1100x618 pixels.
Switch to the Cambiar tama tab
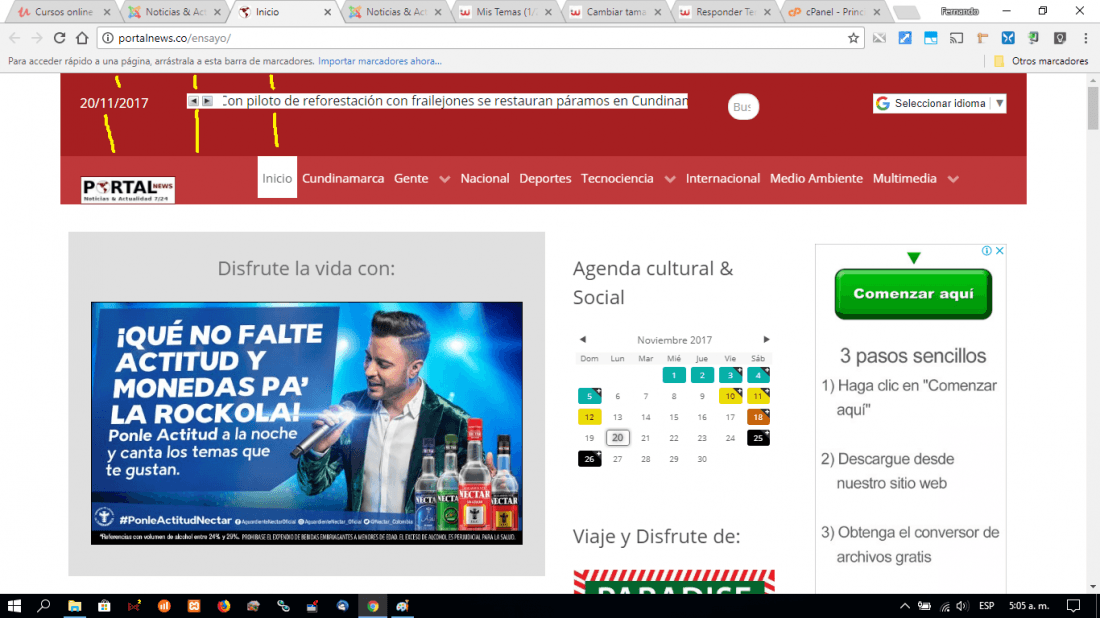click(615, 12)
